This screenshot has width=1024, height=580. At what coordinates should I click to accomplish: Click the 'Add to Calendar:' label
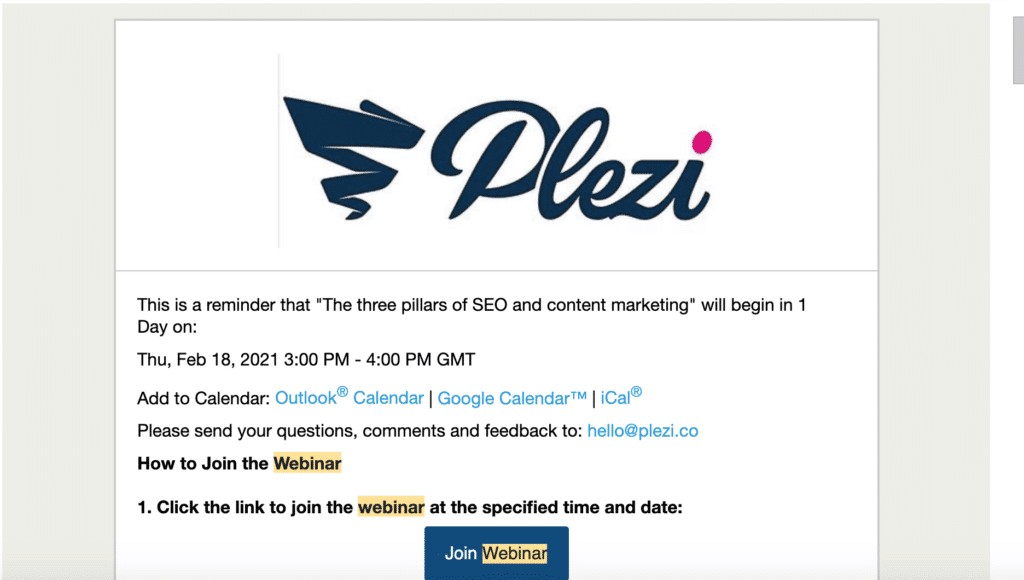[203, 398]
